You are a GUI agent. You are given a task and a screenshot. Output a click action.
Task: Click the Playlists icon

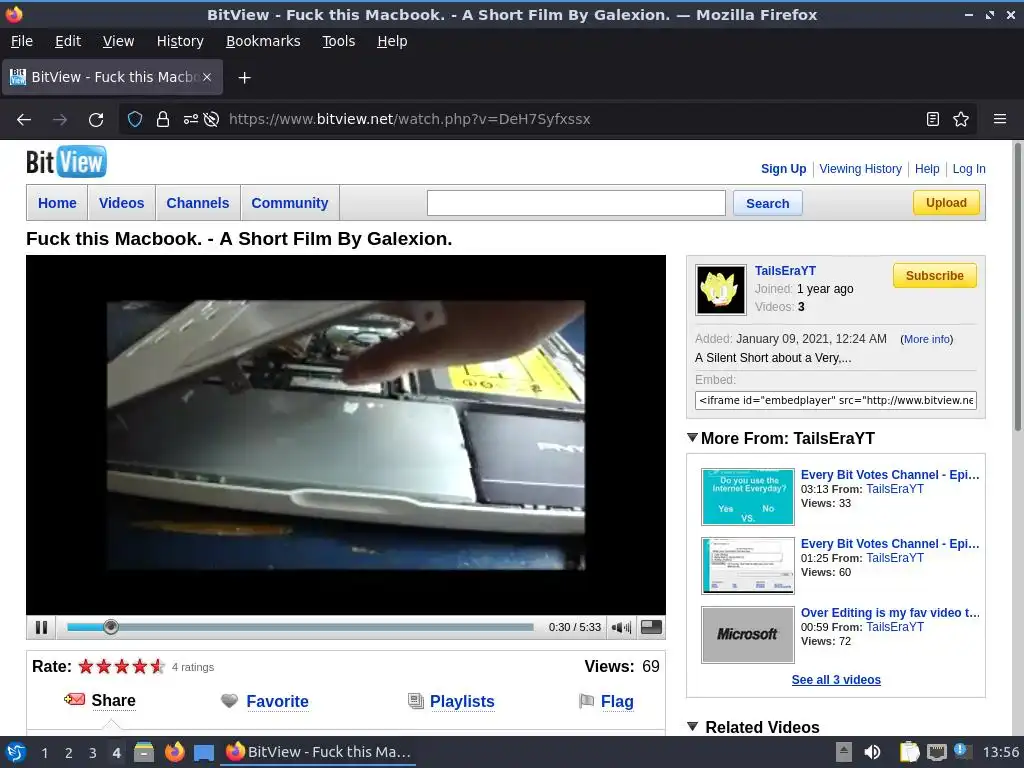415,701
